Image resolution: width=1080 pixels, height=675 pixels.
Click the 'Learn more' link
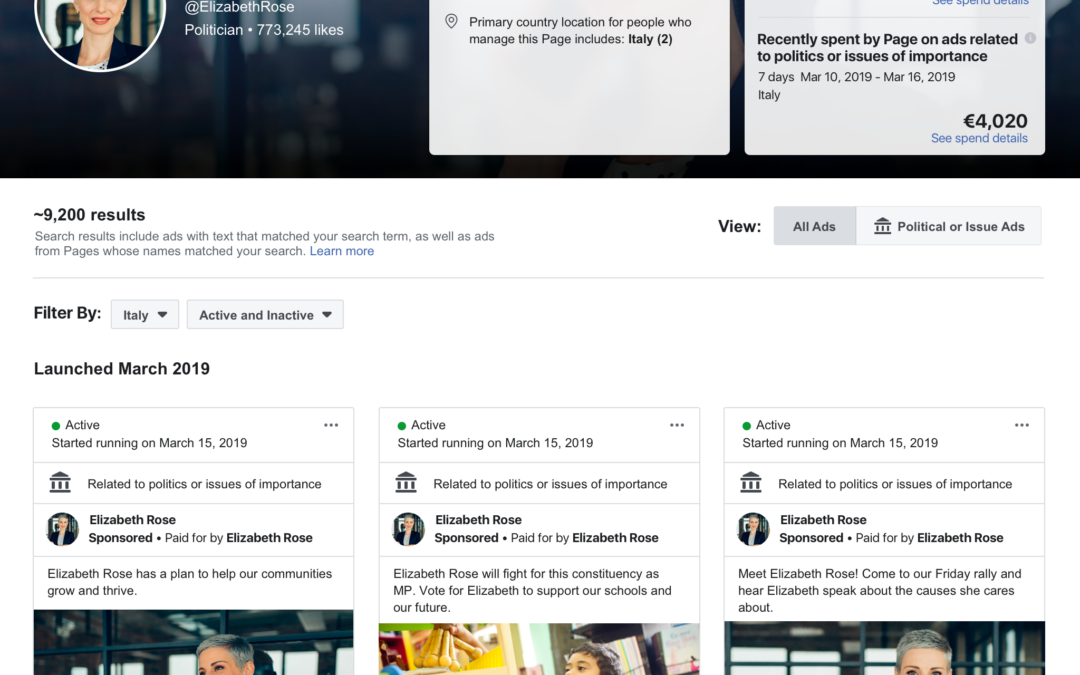point(342,251)
